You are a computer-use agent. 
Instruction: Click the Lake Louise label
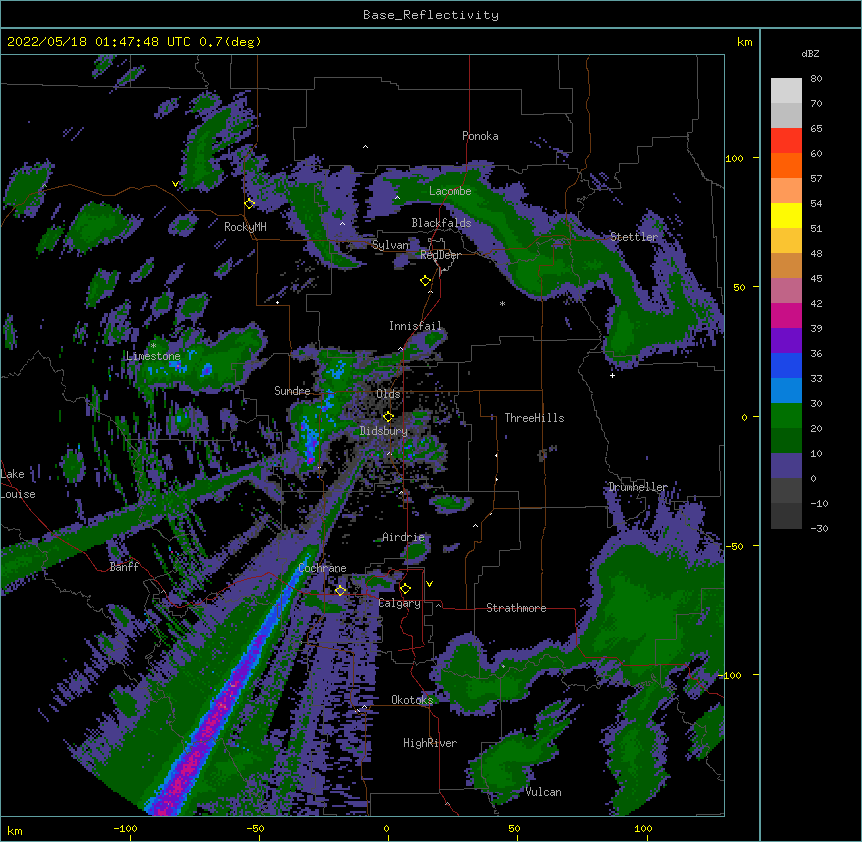pyautogui.click(x=18, y=484)
